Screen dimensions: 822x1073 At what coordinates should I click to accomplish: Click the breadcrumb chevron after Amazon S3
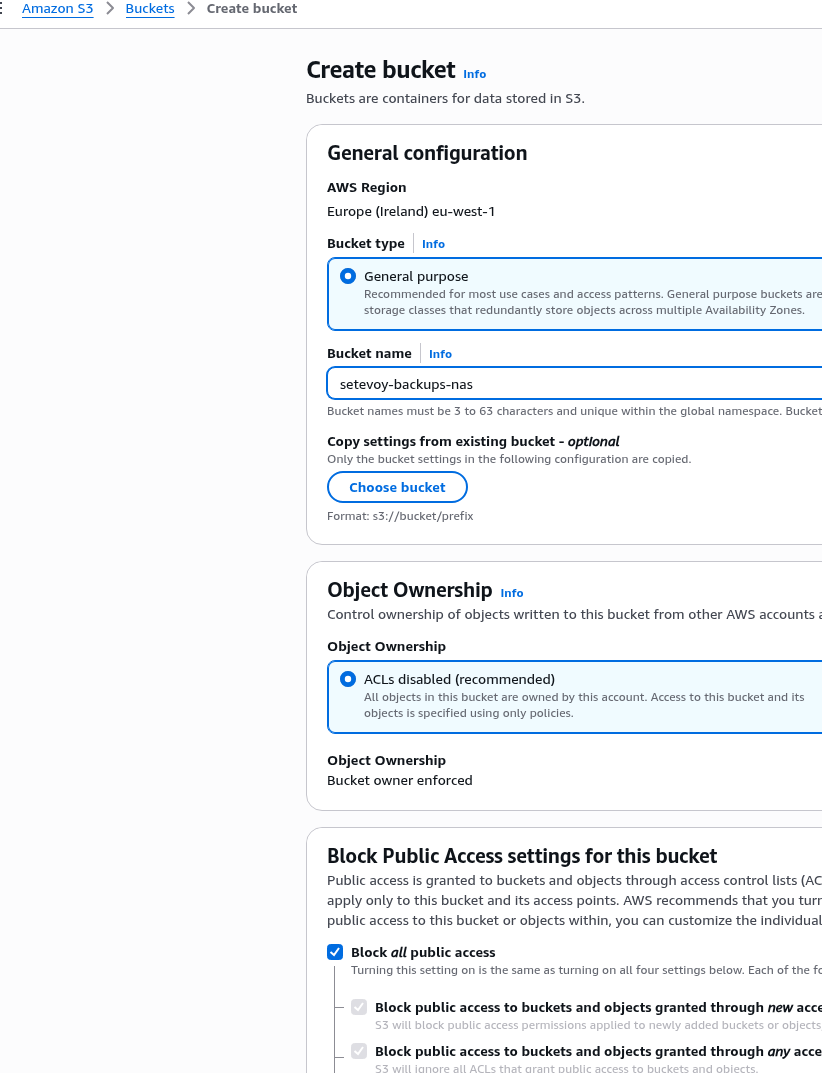tap(110, 9)
